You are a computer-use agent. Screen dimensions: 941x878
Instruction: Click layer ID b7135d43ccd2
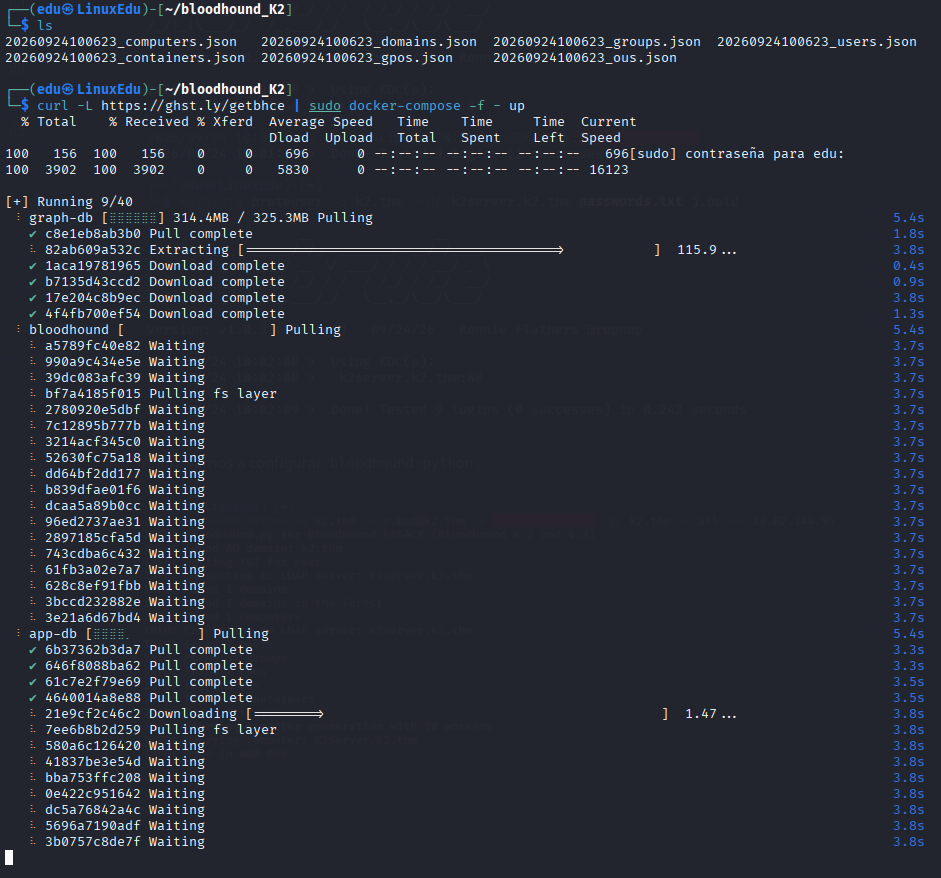point(92,282)
